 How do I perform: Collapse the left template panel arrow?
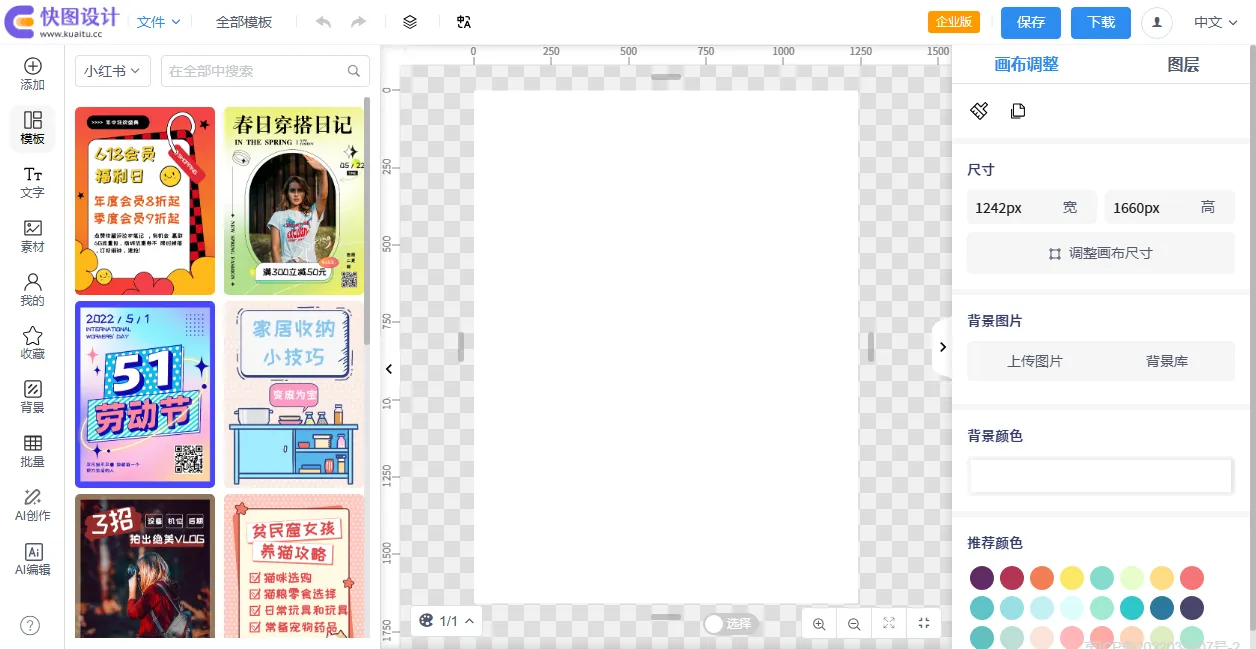point(389,369)
